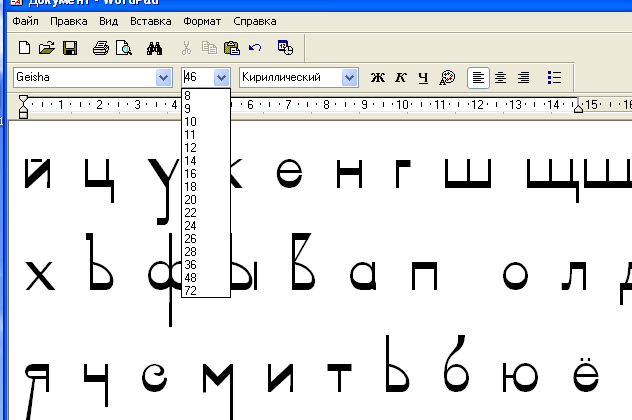Image resolution: width=632 pixels, height=420 pixels.
Task: Open the Формат menu
Action: (203, 21)
